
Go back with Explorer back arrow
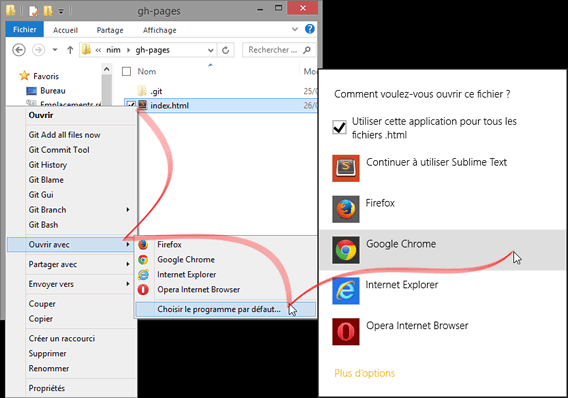19,50
